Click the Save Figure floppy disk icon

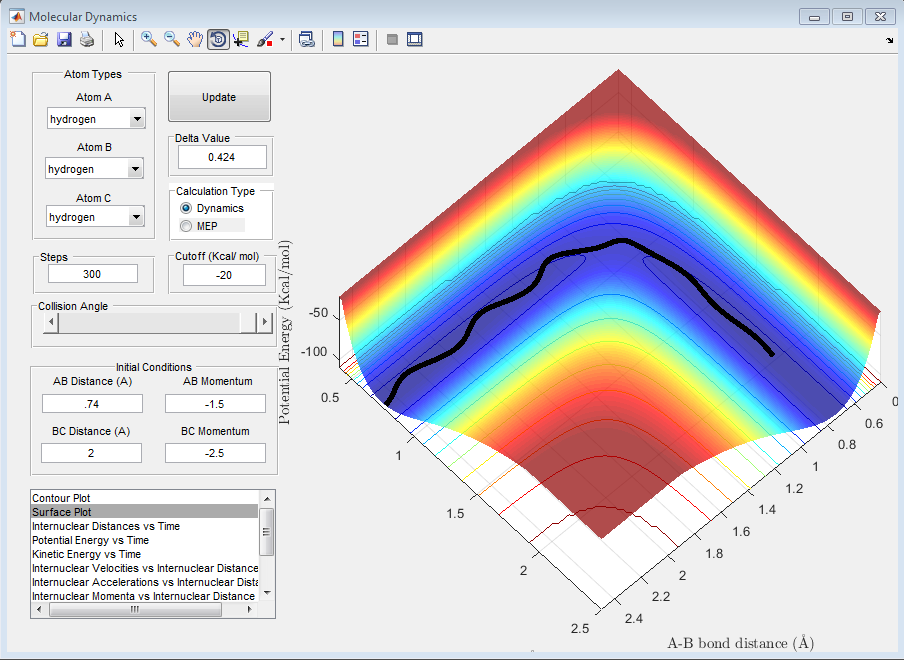64,39
